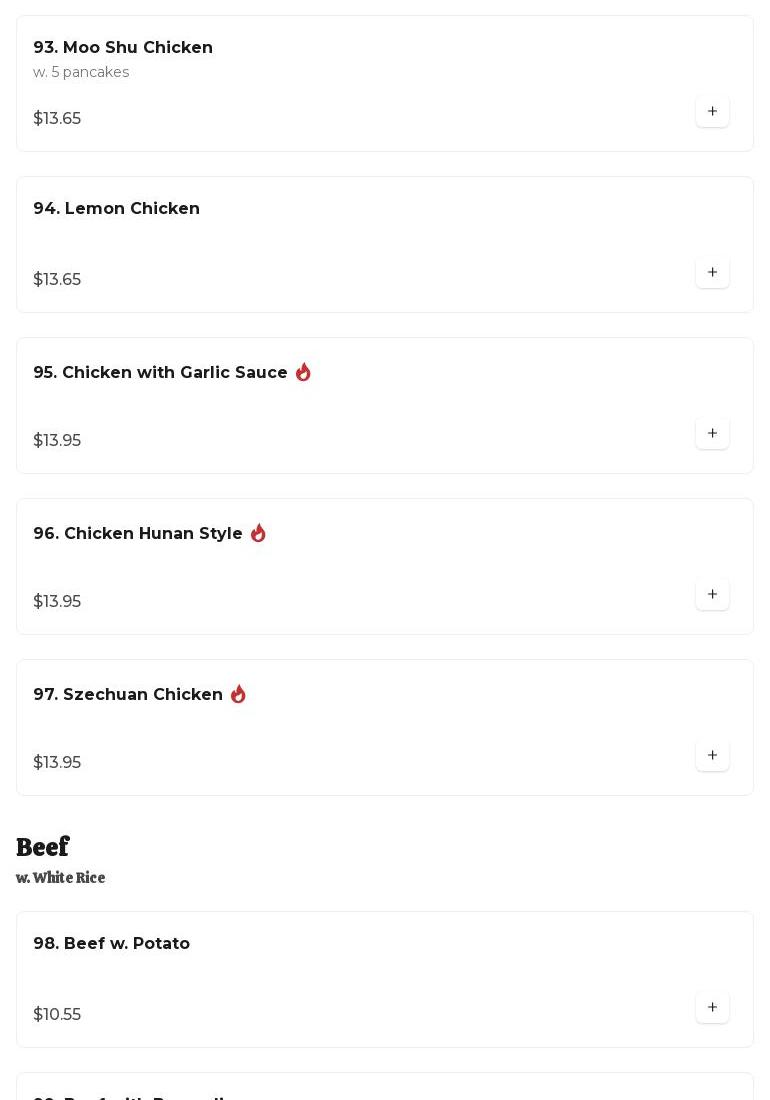Click the "w. White Rice" subtitle

pyautogui.click(x=60, y=878)
